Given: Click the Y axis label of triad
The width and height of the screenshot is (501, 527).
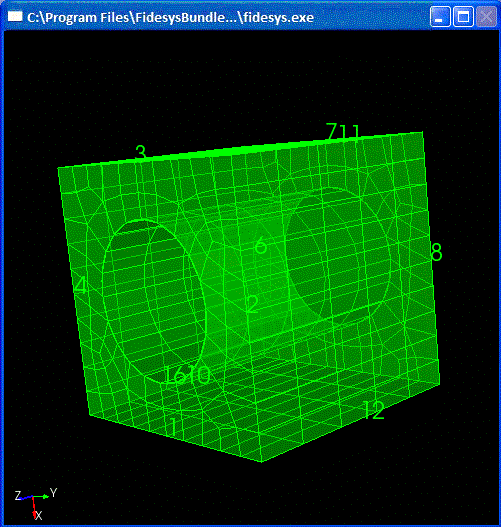Looking at the screenshot, I should 54,493.
